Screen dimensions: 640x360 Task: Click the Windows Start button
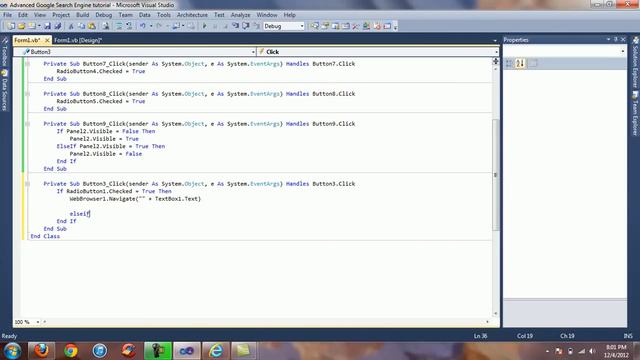coord(12,351)
